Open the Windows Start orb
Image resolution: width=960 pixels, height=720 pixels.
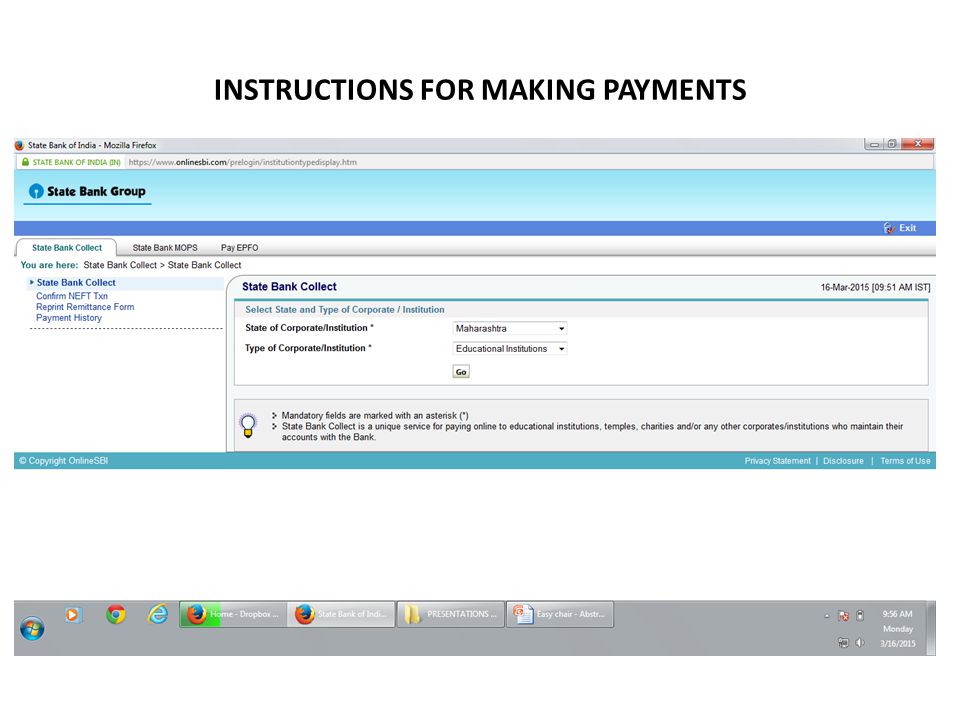point(32,629)
